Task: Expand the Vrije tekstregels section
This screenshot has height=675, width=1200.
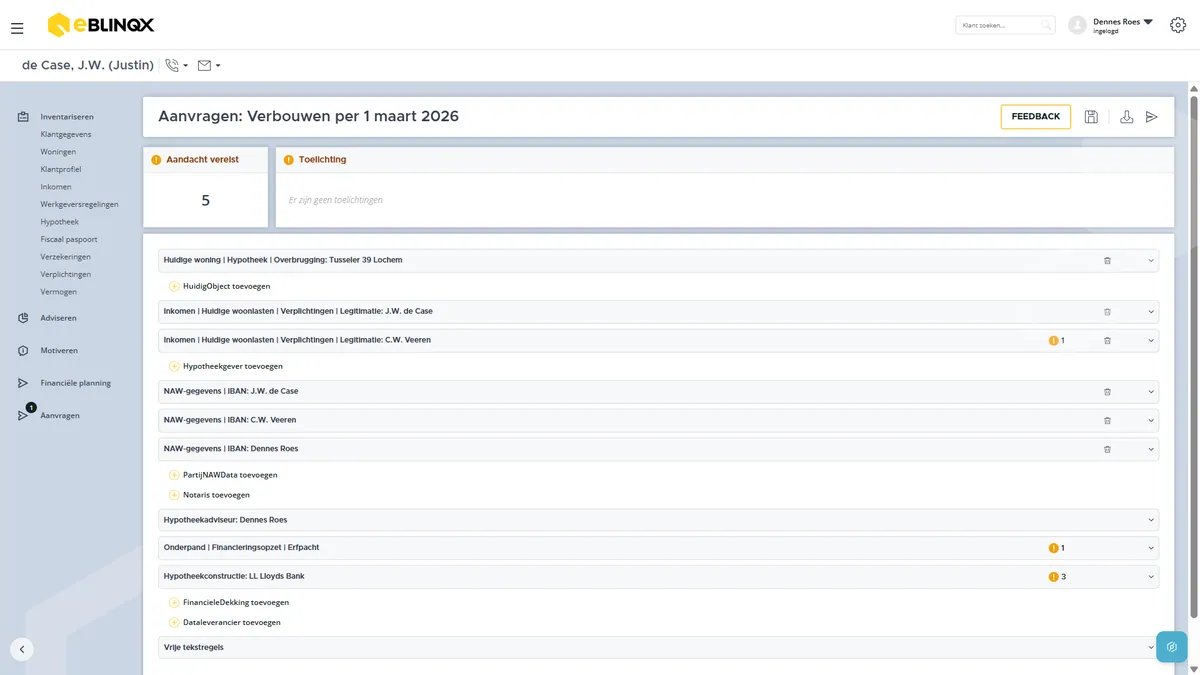Action: point(1151,648)
